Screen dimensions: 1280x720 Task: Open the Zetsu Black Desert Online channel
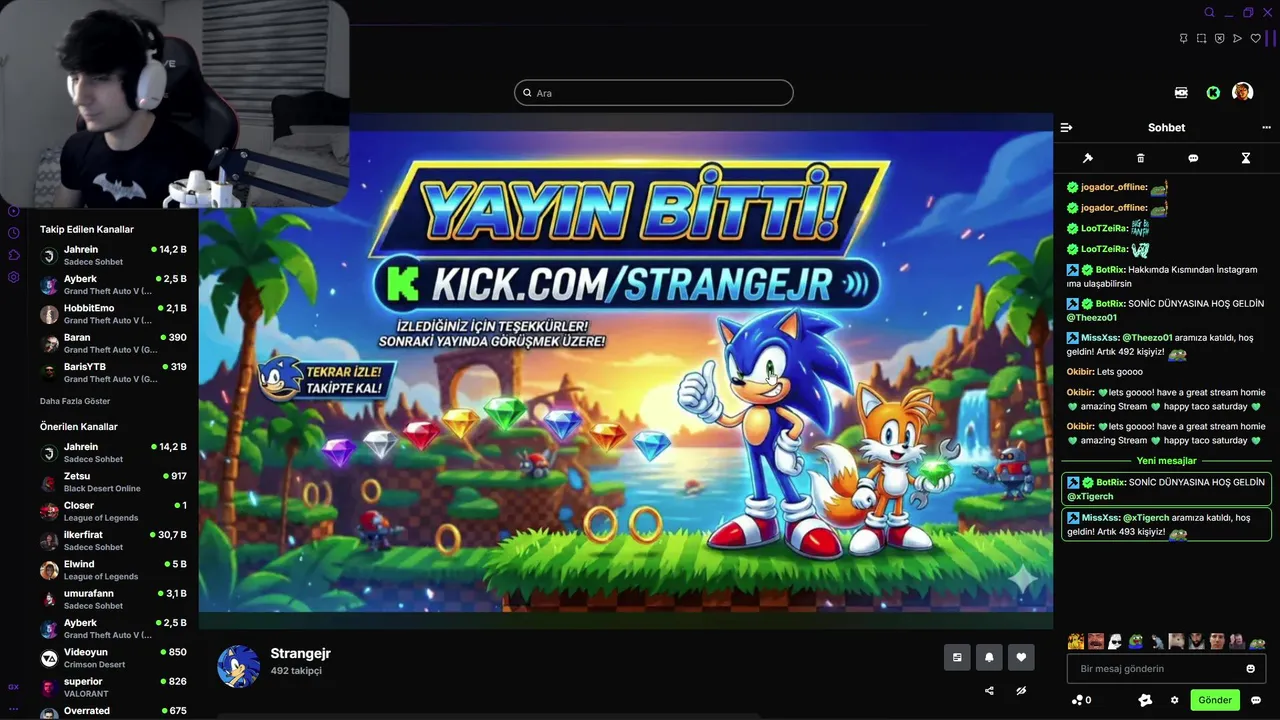pyautogui.click(x=113, y=482)
